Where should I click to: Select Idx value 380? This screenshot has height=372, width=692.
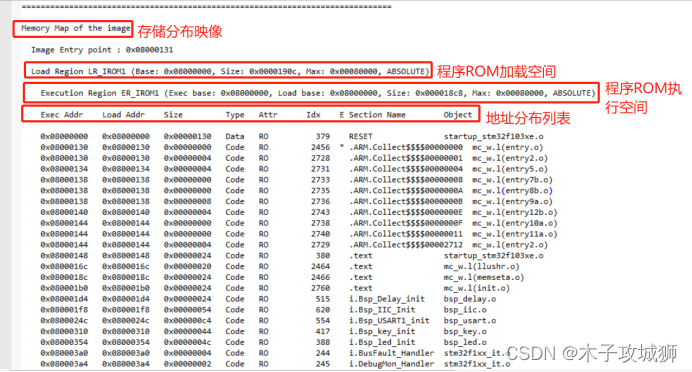pos(323,256)
